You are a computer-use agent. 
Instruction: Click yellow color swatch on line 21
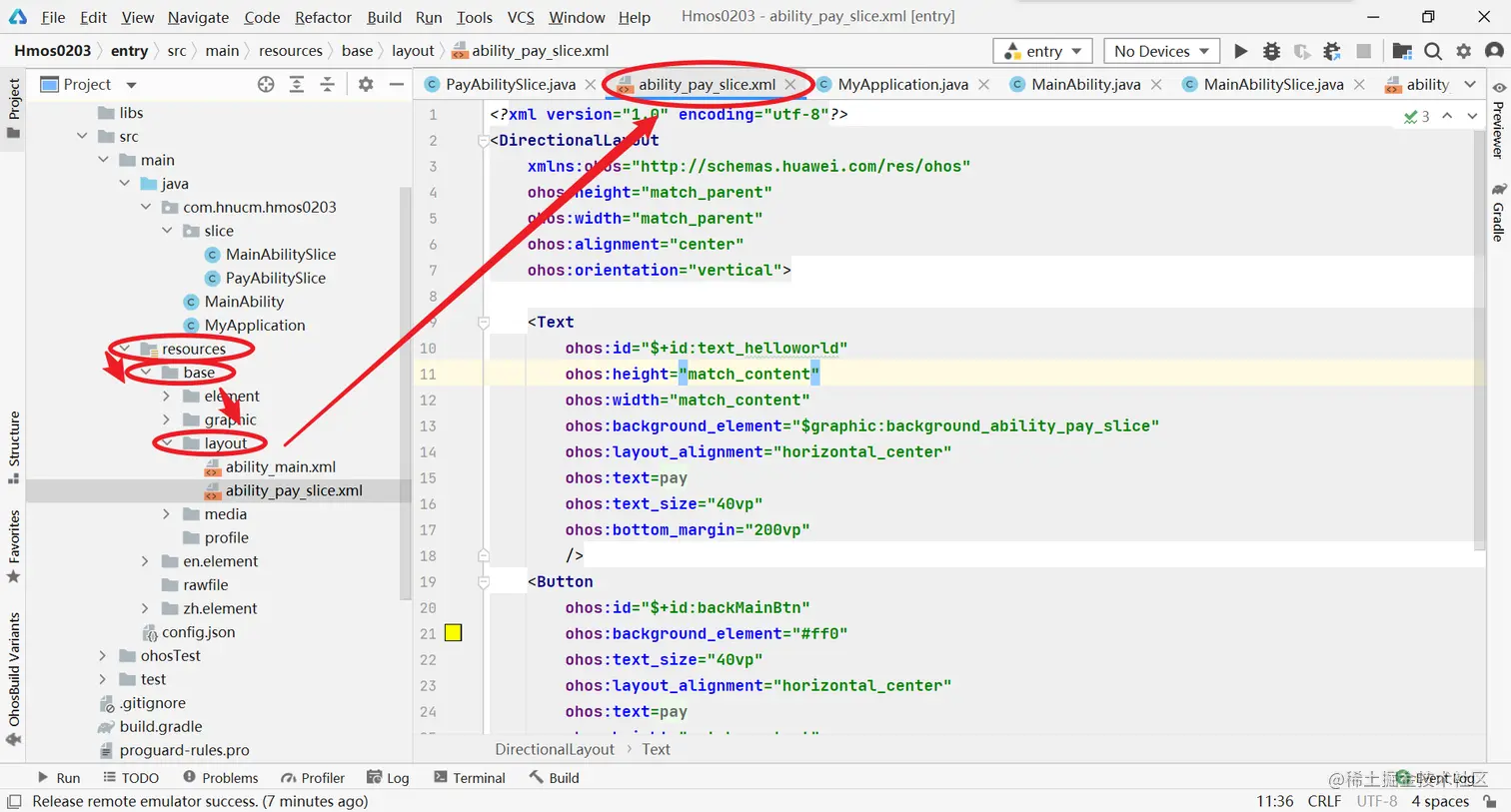tap(453, 632)
